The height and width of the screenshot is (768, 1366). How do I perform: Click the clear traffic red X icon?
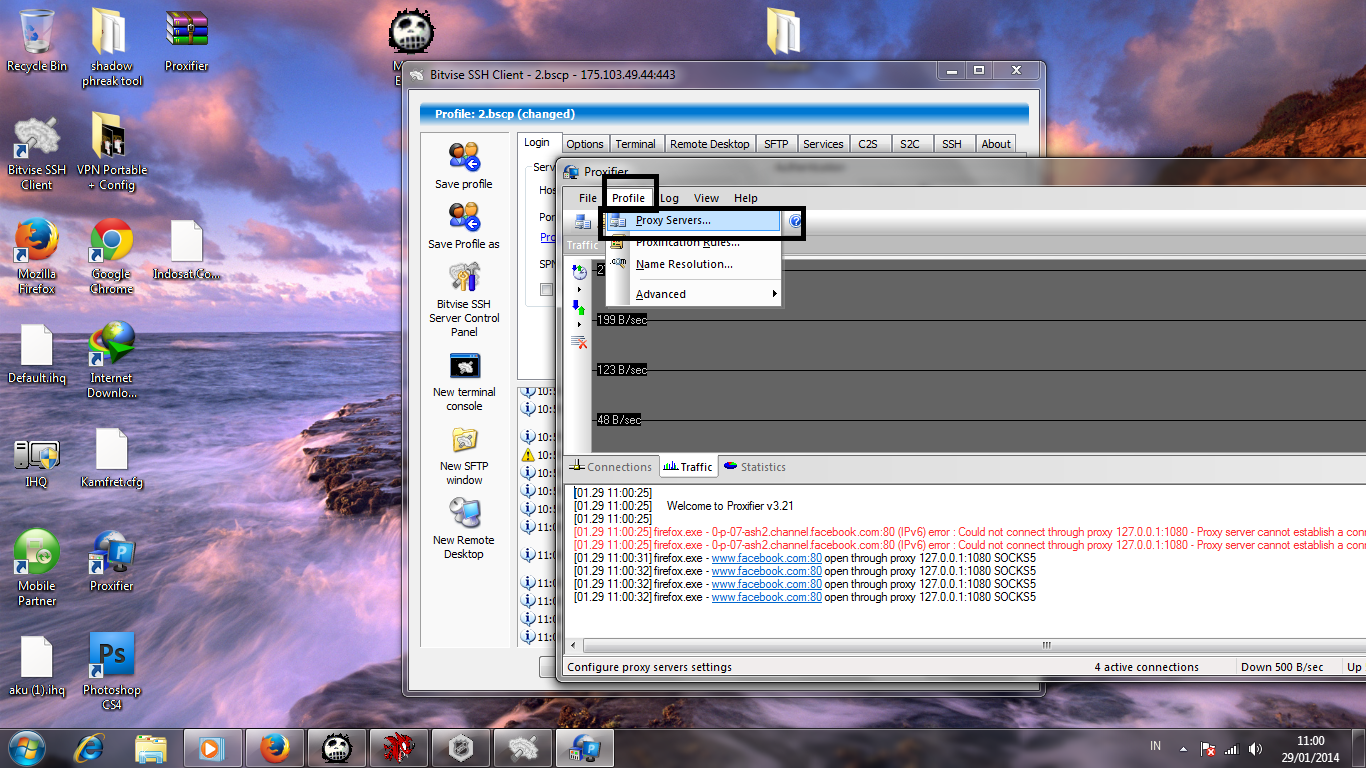pos(579,342)
